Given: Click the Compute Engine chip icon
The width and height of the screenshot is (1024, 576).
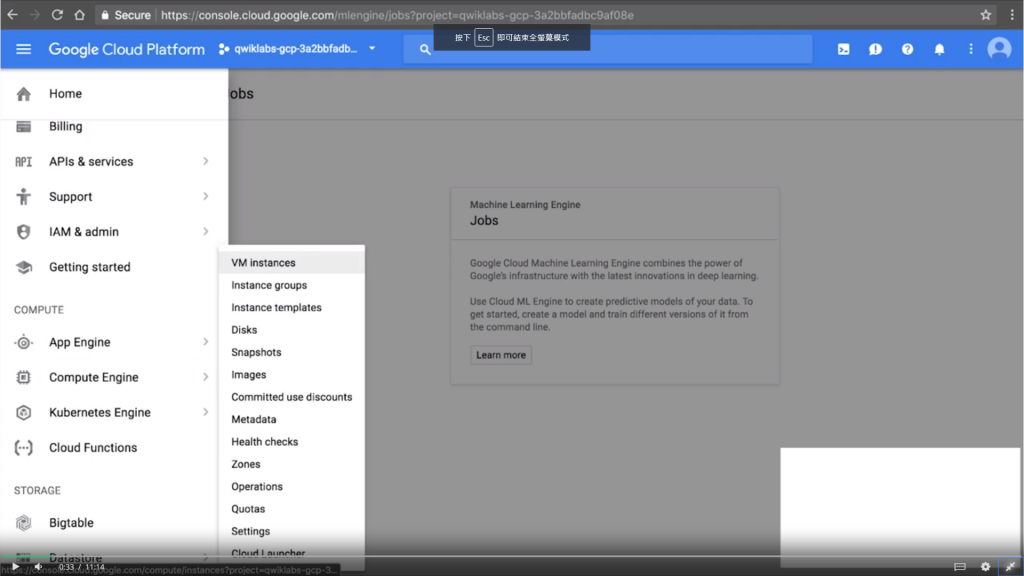Looking at the screenshot, I should click(24, 377).
